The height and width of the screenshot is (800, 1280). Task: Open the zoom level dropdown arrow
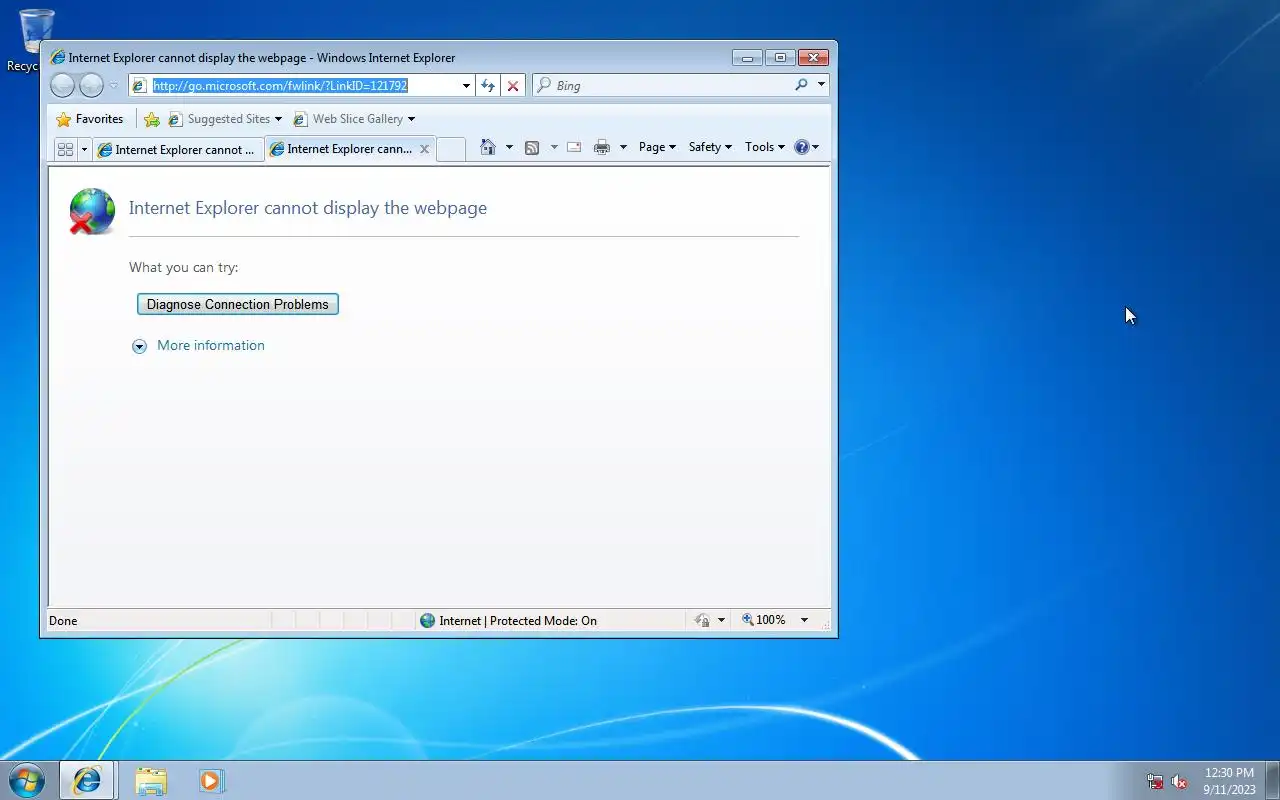804,620
